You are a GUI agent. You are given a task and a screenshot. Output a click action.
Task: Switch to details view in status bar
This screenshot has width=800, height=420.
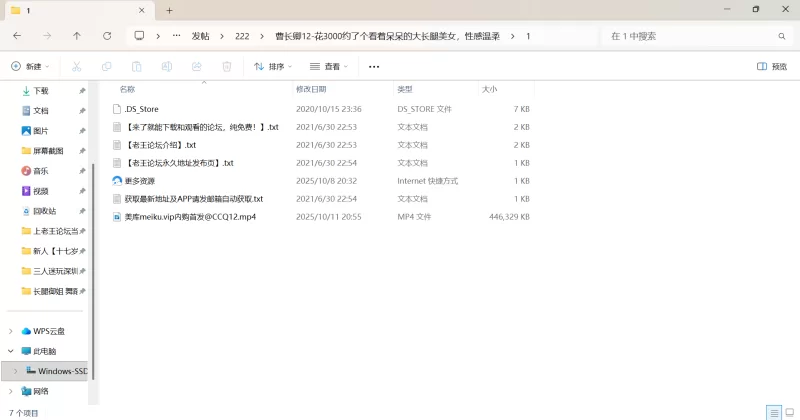pyautogui.click(x=773, y=412)
